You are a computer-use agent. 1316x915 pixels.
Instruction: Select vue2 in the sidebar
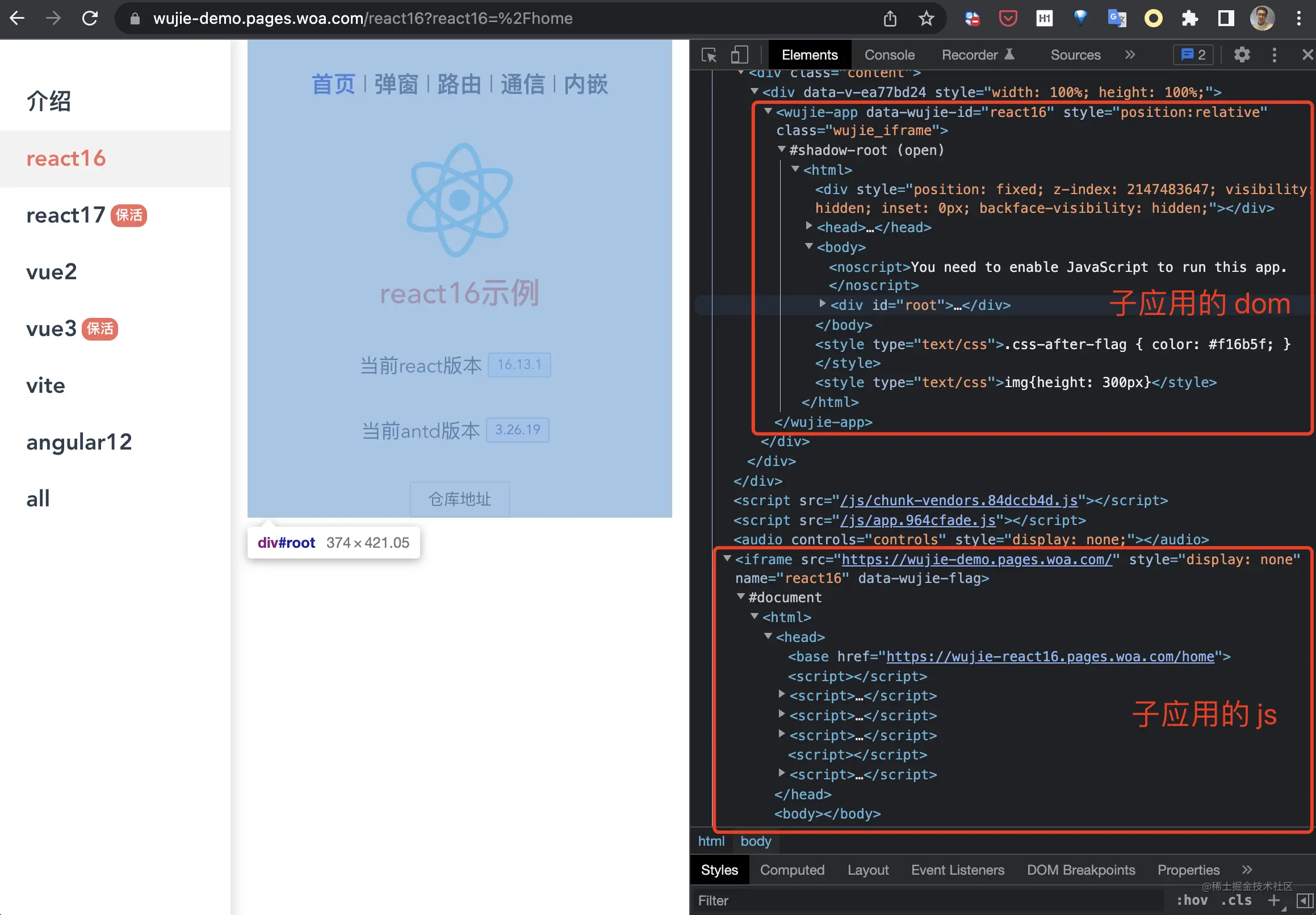point(52,271)
